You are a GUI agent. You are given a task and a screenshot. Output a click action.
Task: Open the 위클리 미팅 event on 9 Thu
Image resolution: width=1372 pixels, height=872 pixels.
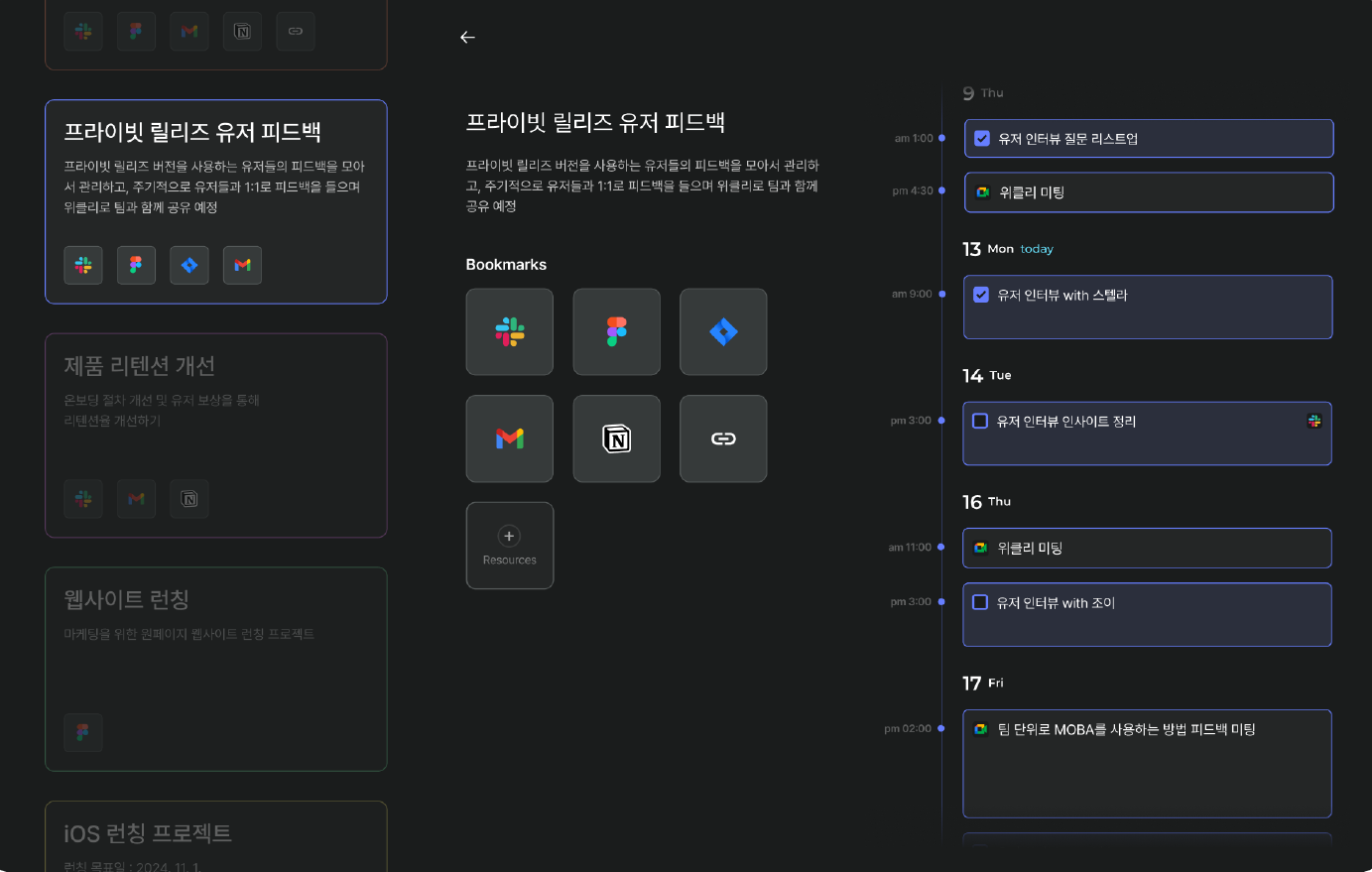click(x=1149, y=192)
